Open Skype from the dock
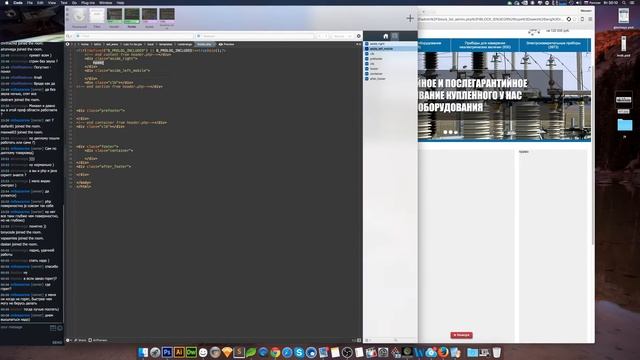The height and width of the screenshot is (360, 640). point(299,352)
